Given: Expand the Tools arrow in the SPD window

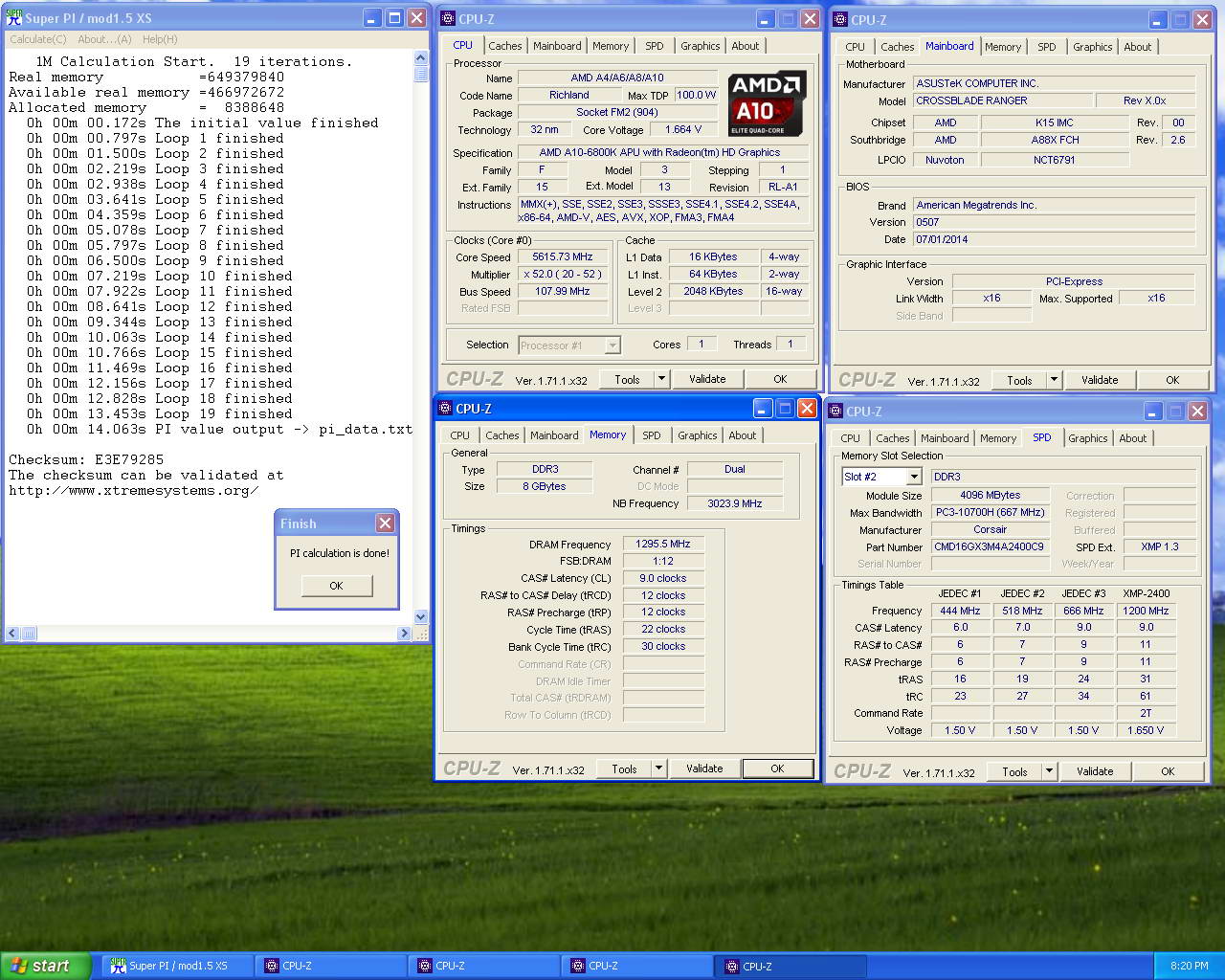Looking at the screenshot, I should pos(1049,771).
